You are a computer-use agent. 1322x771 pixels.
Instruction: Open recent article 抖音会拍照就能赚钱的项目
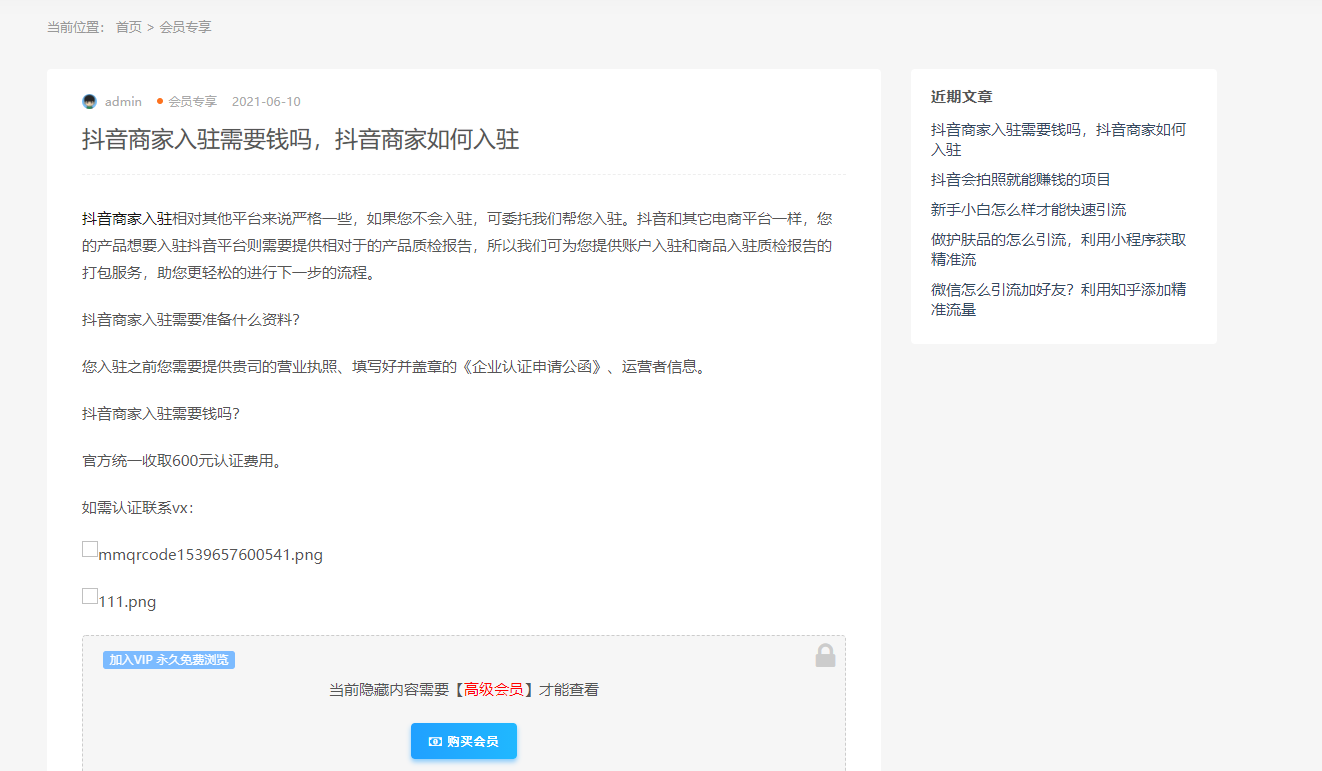pos(1021,180)
